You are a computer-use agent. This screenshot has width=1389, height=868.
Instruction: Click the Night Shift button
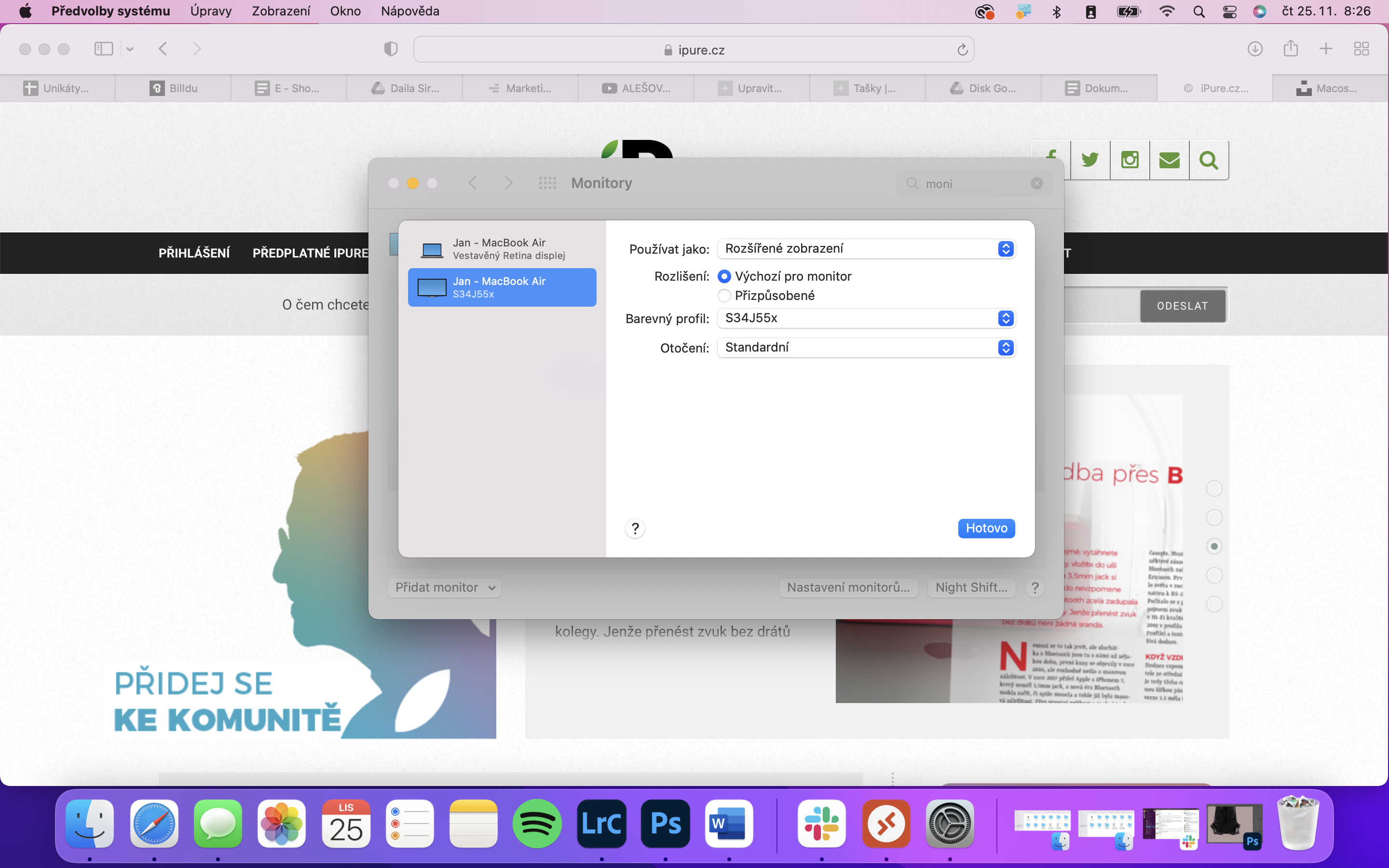tap(971, 587)
